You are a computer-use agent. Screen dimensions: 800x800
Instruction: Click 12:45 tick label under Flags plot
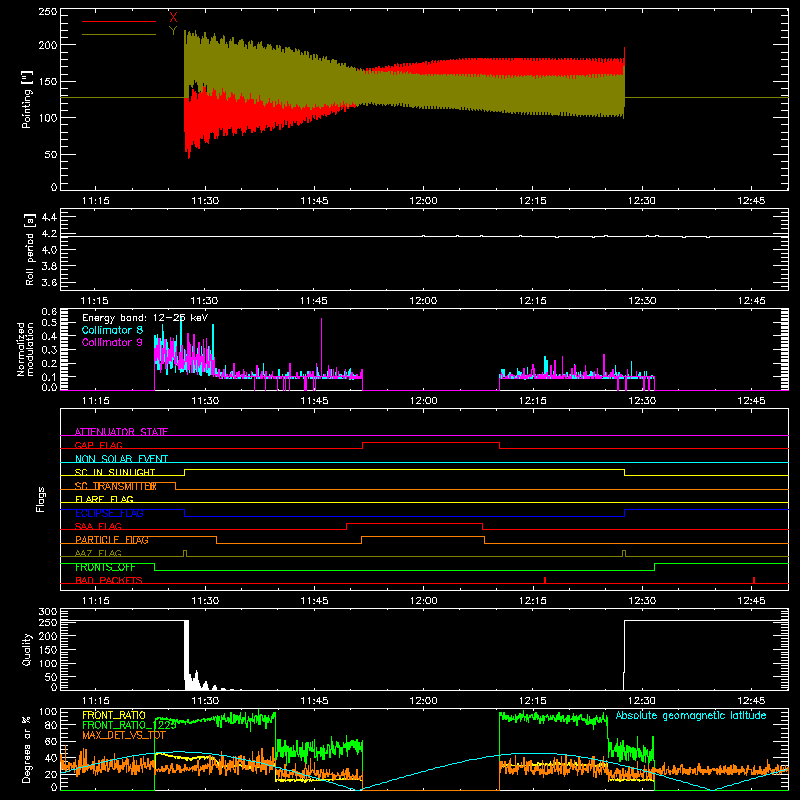(752, 601)
